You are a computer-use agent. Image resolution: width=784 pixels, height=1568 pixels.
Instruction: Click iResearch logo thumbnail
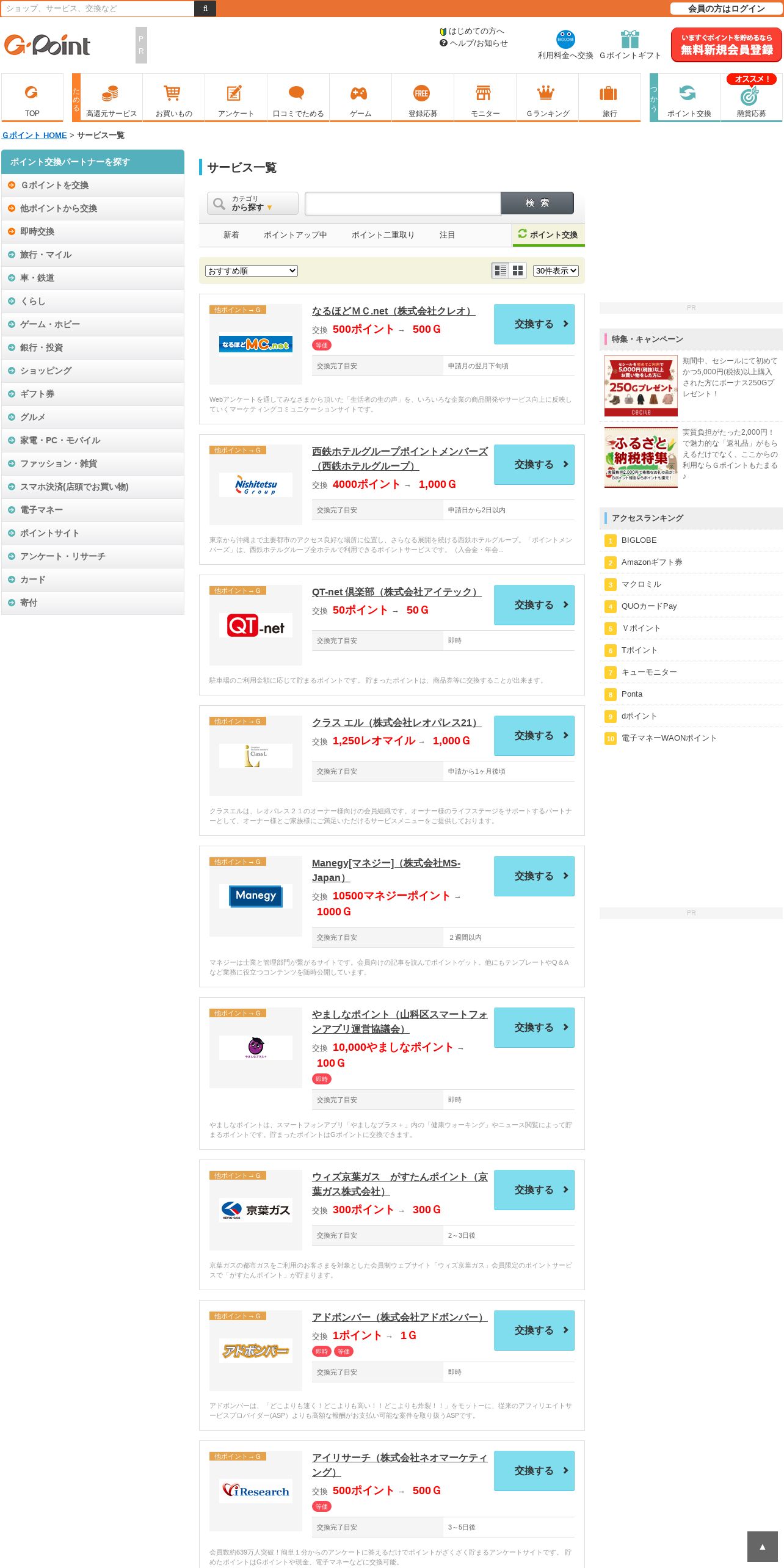(255, 1490)
